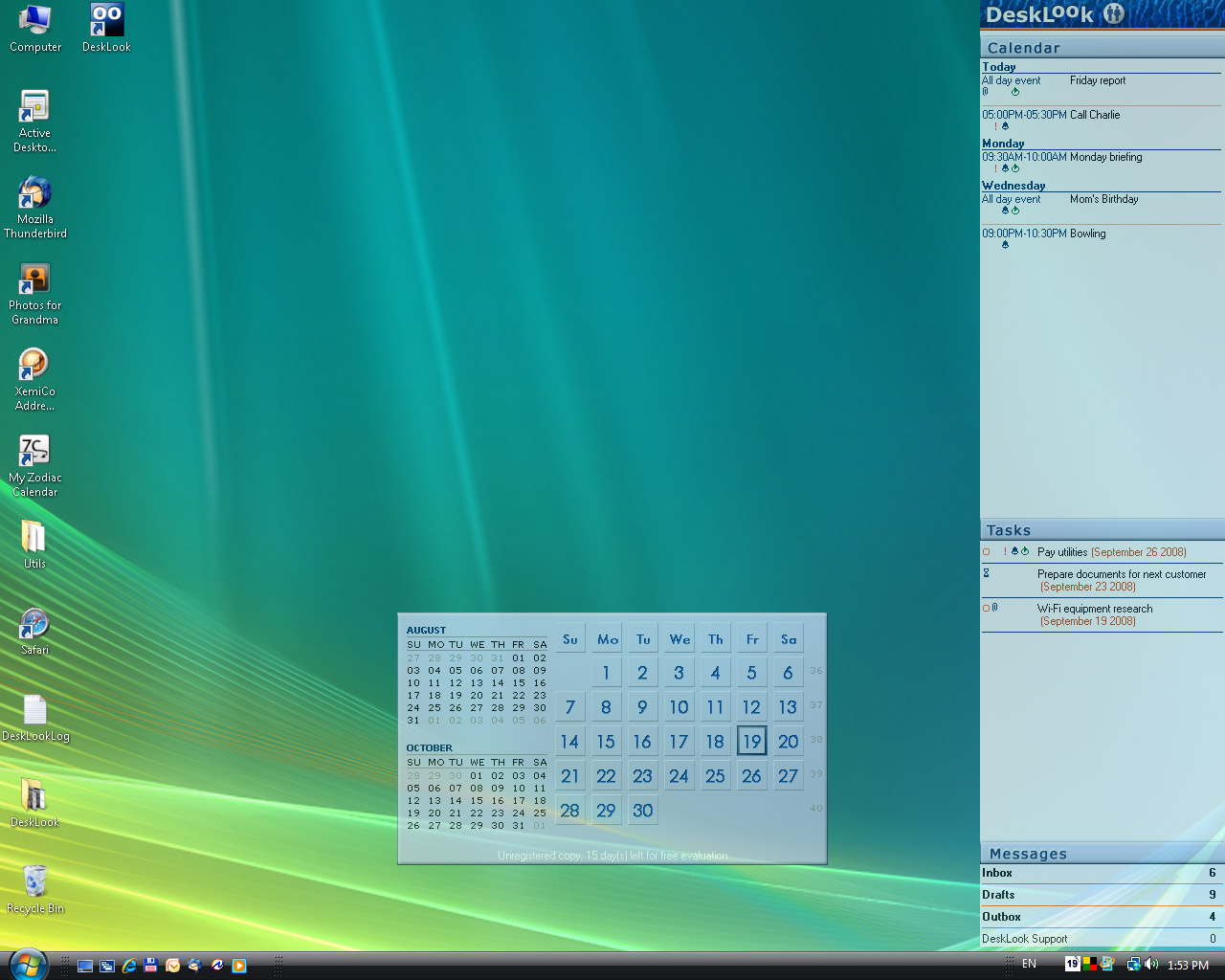
Task: Click the hourglass icon on Prepare documents task
Action: click(987, 573)
